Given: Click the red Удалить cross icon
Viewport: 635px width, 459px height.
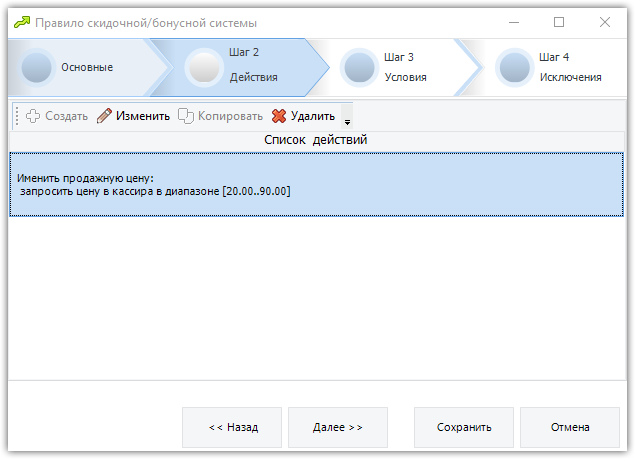Looking at the screenshot, I should tap(279, 116).
